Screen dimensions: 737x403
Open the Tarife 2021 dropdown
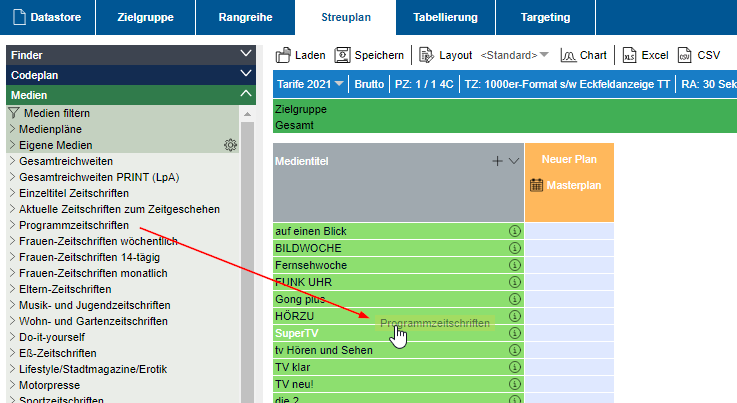[x=310, y=84]
